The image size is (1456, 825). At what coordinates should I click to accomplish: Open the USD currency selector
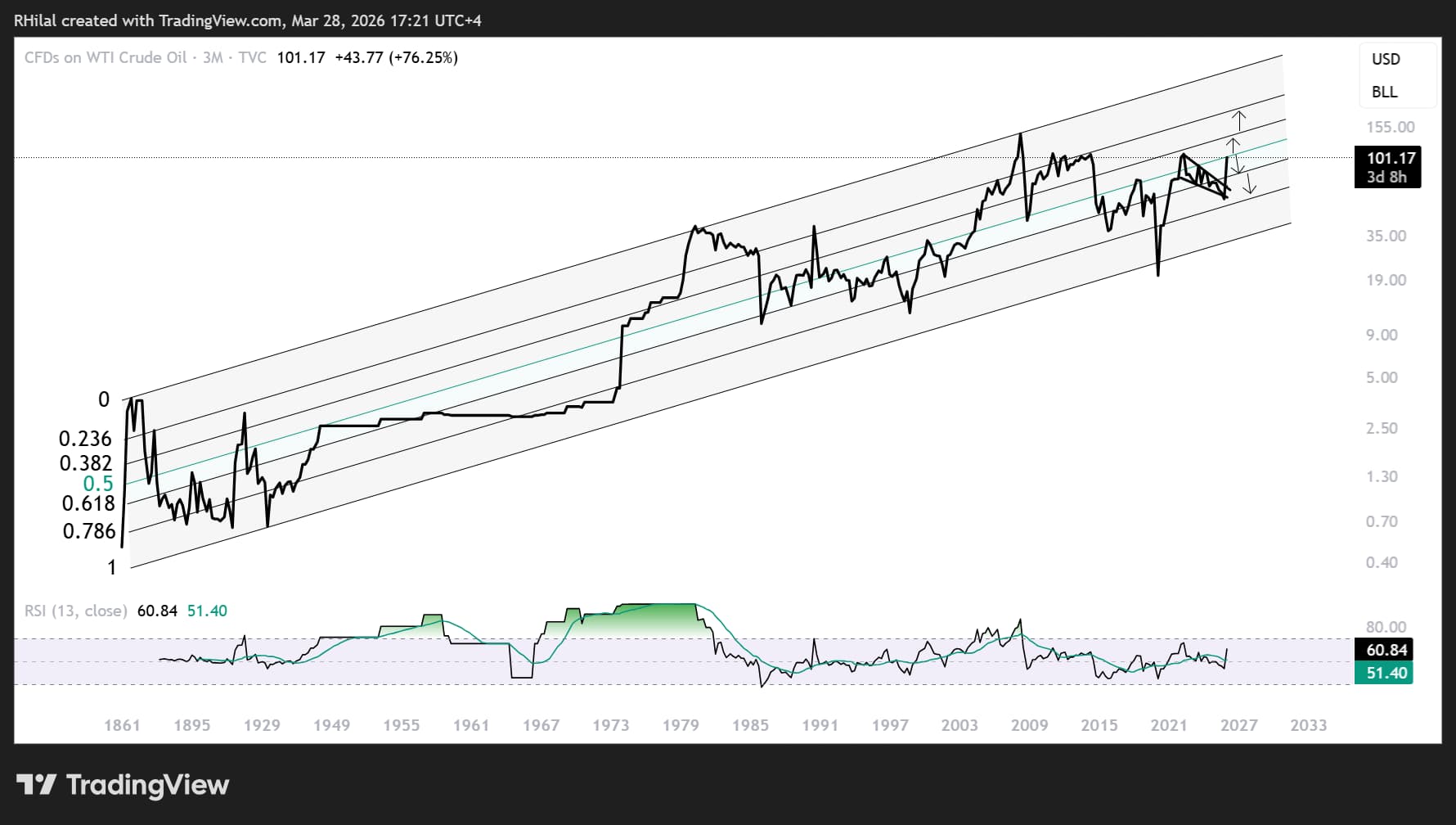pos(1386,59)
